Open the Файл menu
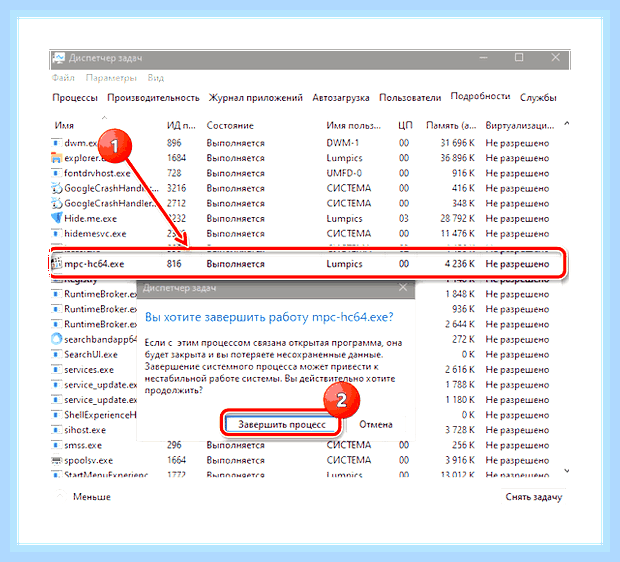The height and width of the screenshot is (562, 620). (63, 78)
